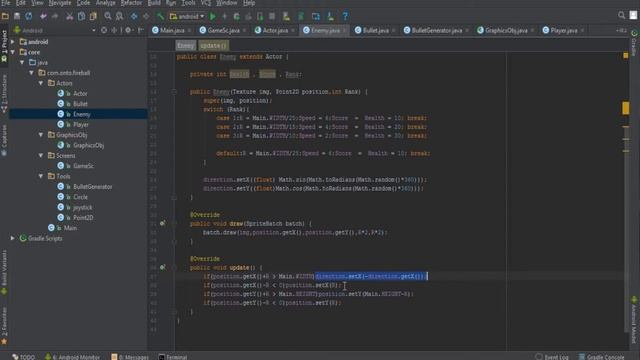Image resolution: width=640 pixels, height=360 pixels.
Task: Expand the android module node
Action: pos(13,42)
